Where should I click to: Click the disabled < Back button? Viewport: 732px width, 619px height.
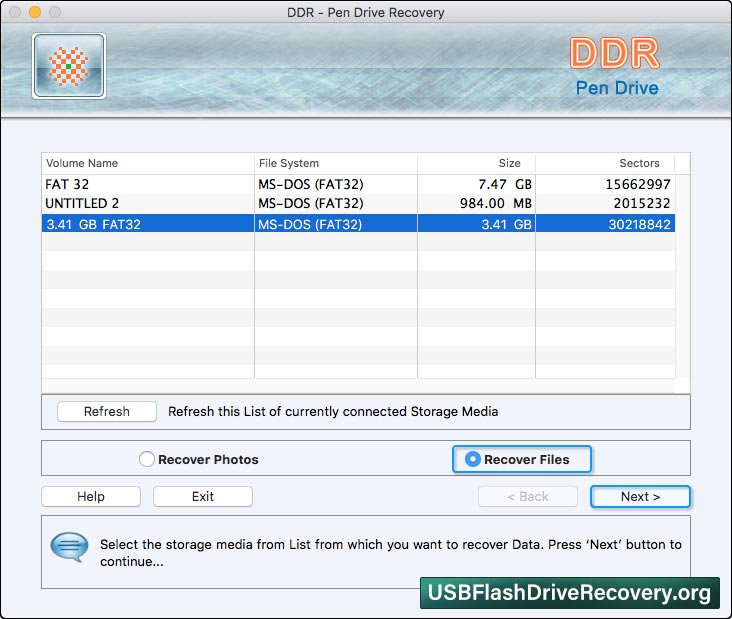coord(528,496)
